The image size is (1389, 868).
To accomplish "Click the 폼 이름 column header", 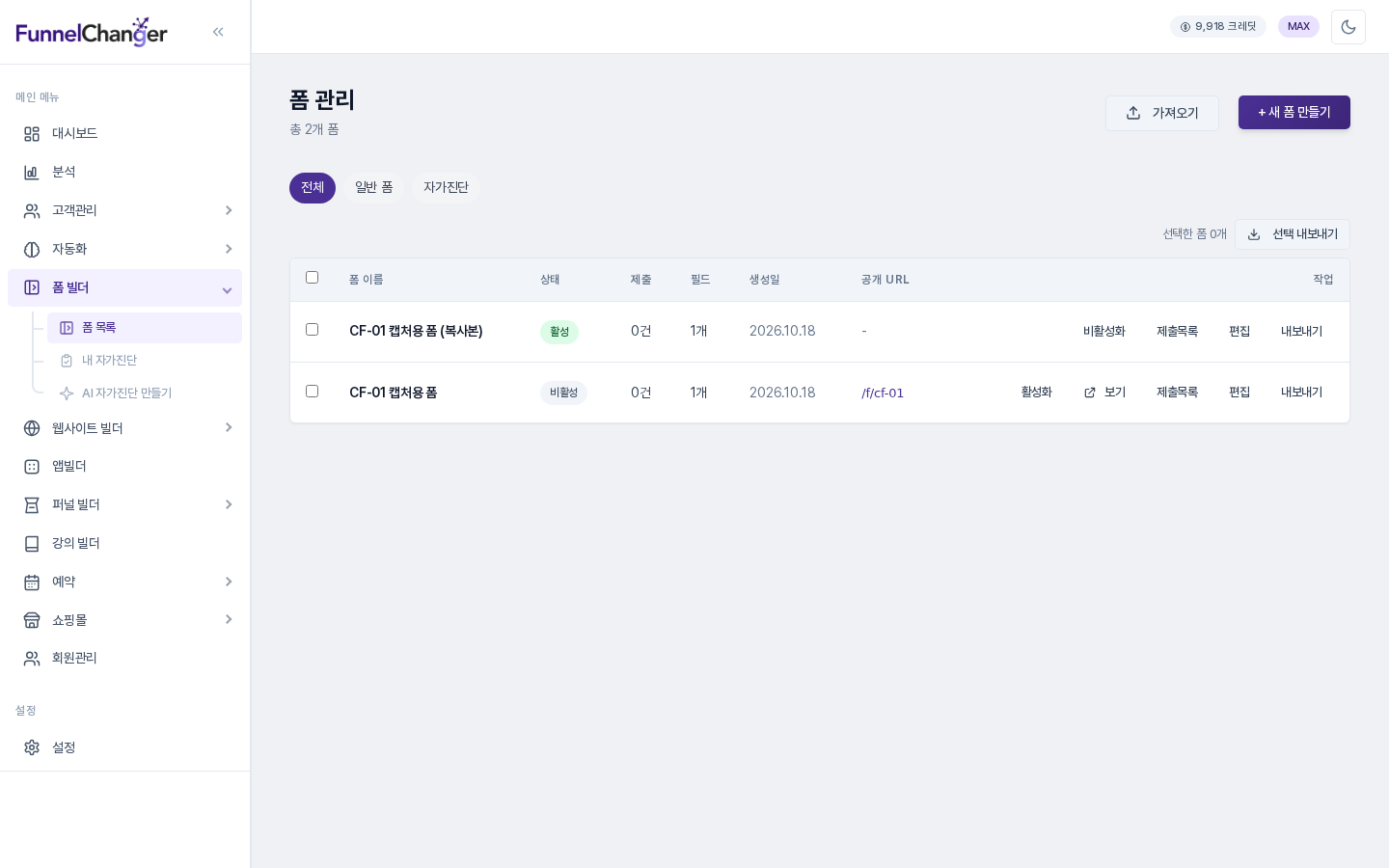I will pos(367,280).
